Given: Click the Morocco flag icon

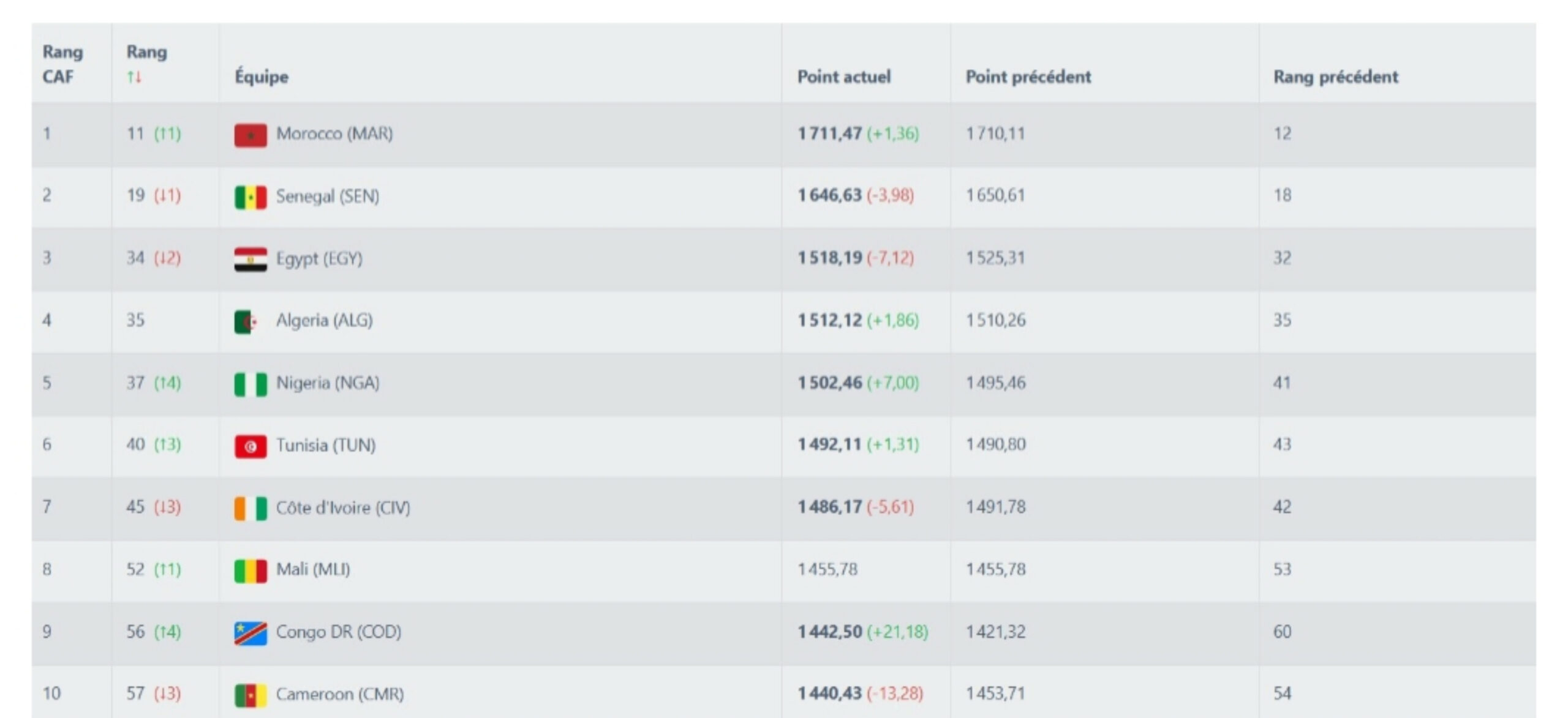Looking at the screenshot, I should 251,135.
